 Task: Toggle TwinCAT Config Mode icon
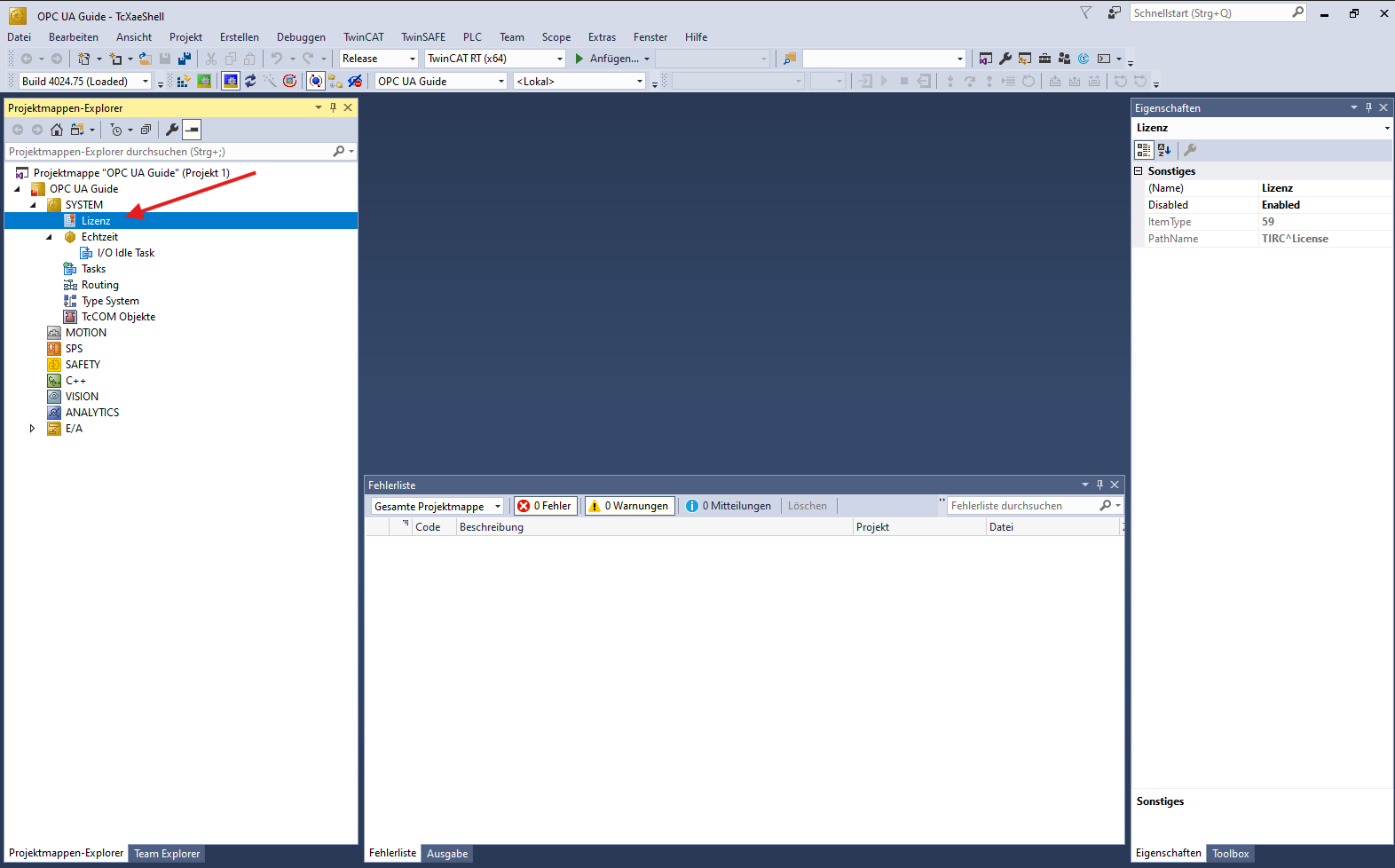tap(231, 81)
